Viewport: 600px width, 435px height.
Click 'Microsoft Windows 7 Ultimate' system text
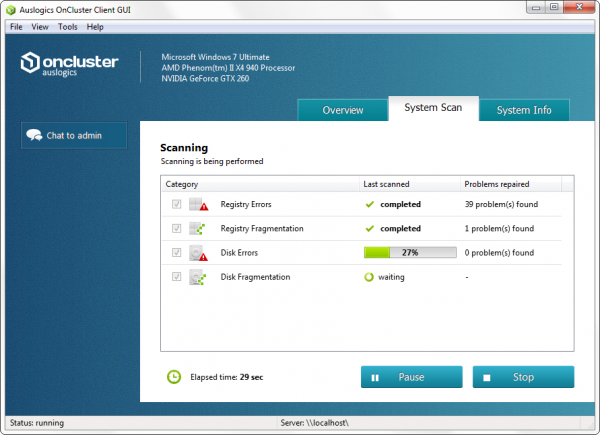pos(215,57)
